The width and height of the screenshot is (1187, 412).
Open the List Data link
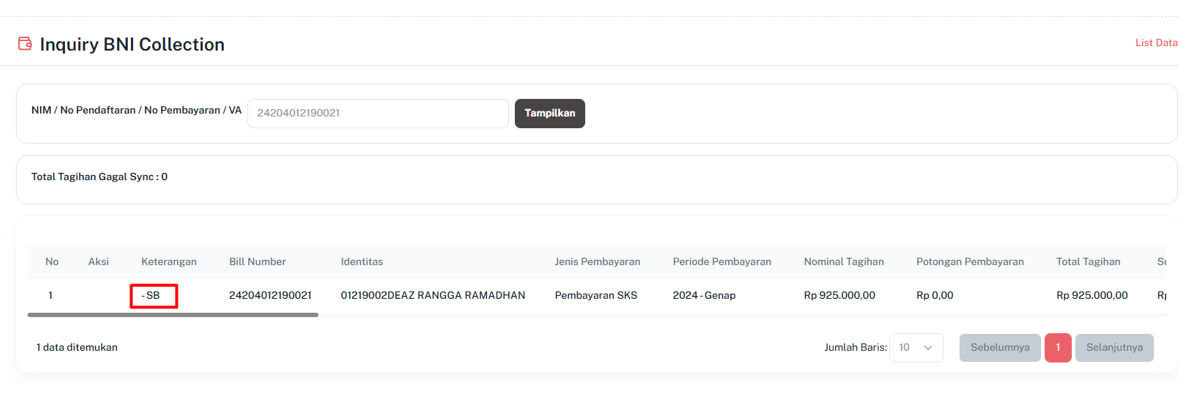coord(1156,43)
